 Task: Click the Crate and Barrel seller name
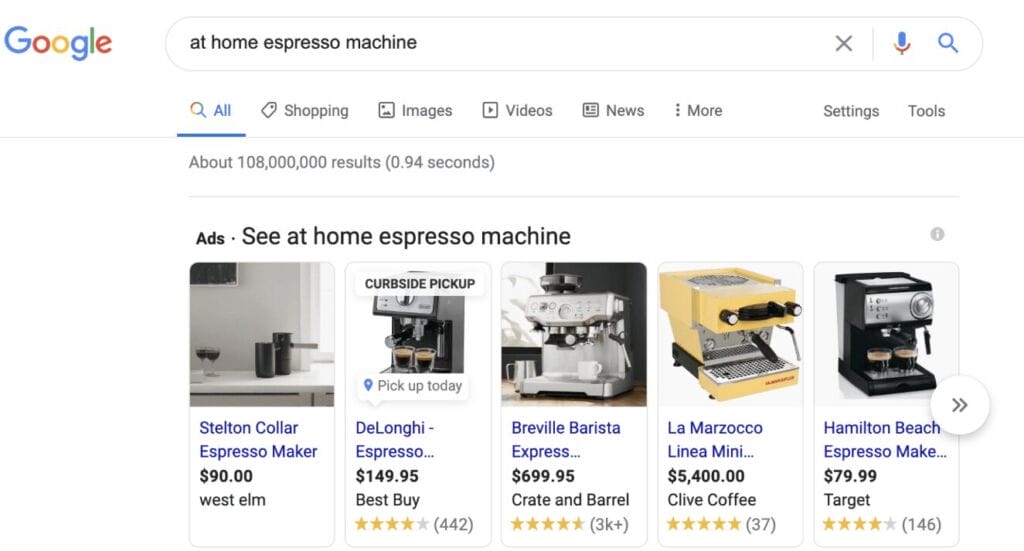[x=570, y=500]
